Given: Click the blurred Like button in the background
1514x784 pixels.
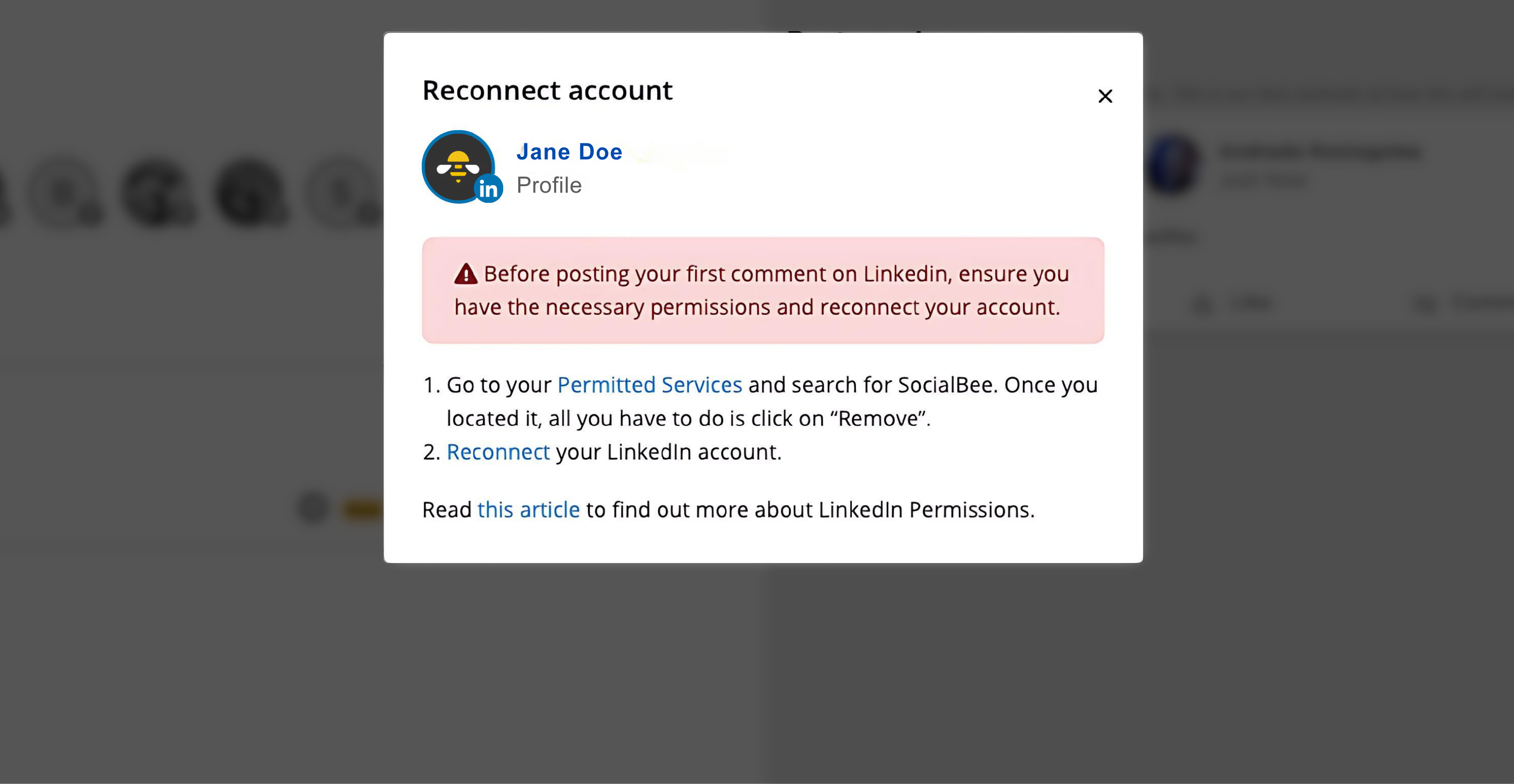Looking at the screenshot, I should pyautogui.click(x=1233, y=303).
